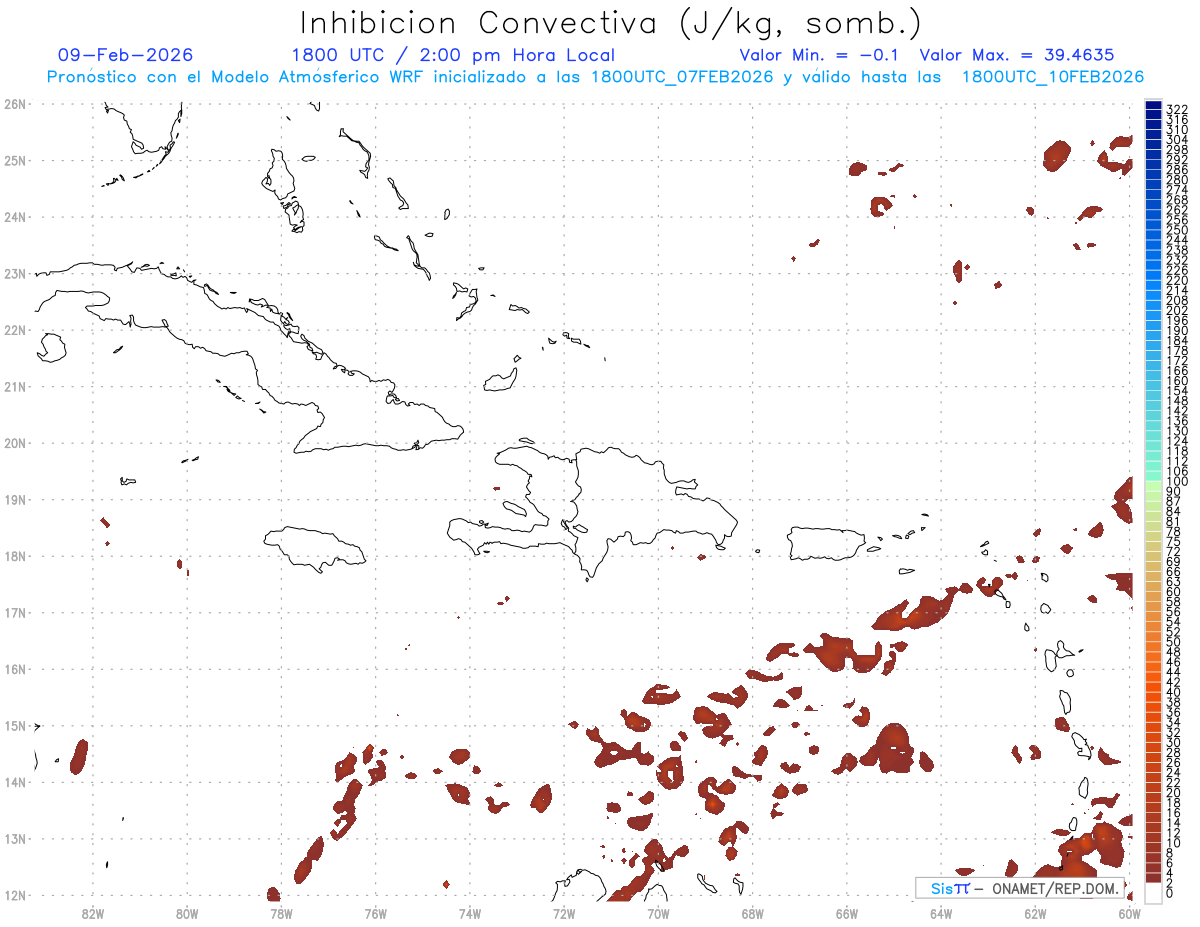The height and width of the screenshot is (927, 1200).
Task: Click the 19N latitude label
Action: [x=15, y=499]
